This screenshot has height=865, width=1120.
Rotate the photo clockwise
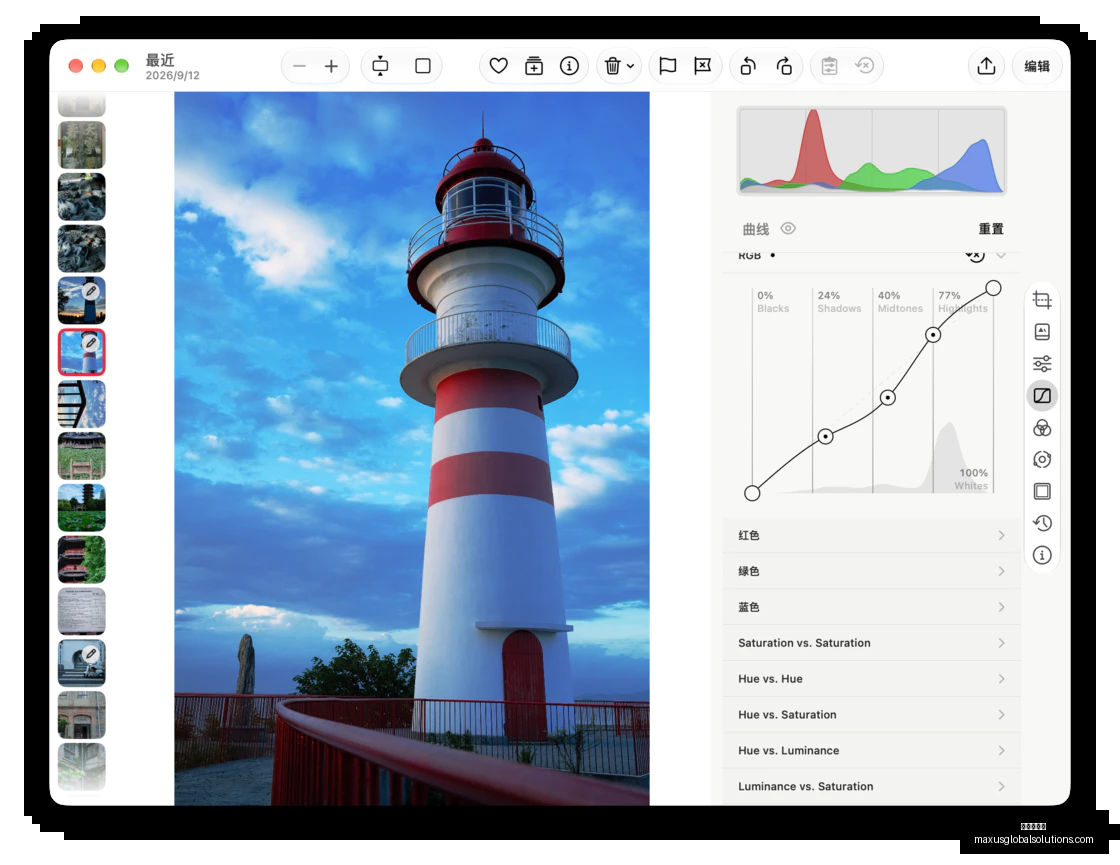pyautogui.click(x=784, y=66)
